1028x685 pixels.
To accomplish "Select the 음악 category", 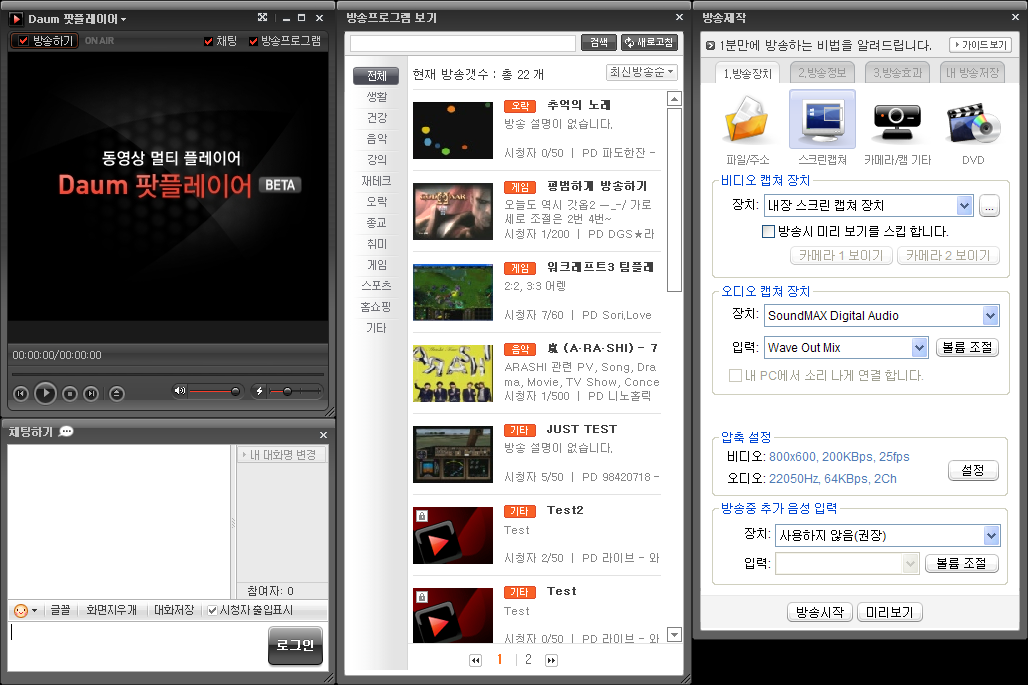I will coord(376,139).
